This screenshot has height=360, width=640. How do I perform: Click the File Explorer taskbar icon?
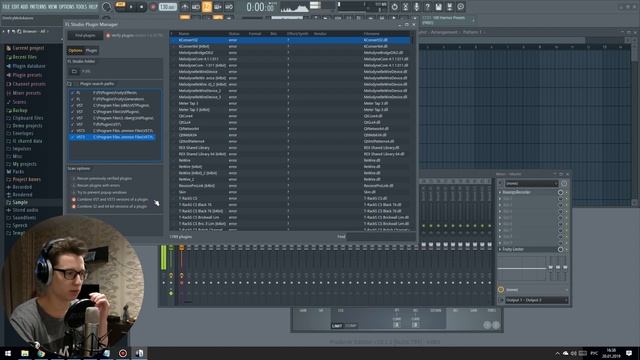pyautogui.click(x=25, y=353)
